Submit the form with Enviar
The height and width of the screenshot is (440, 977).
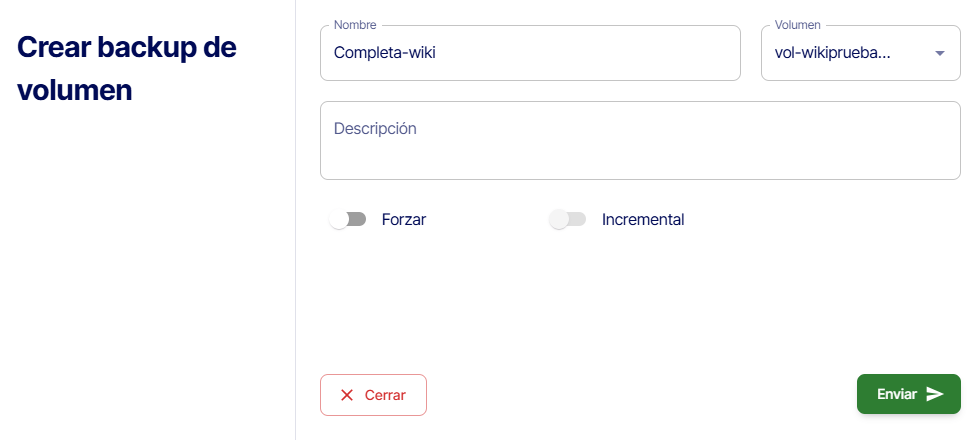point(908,394)
